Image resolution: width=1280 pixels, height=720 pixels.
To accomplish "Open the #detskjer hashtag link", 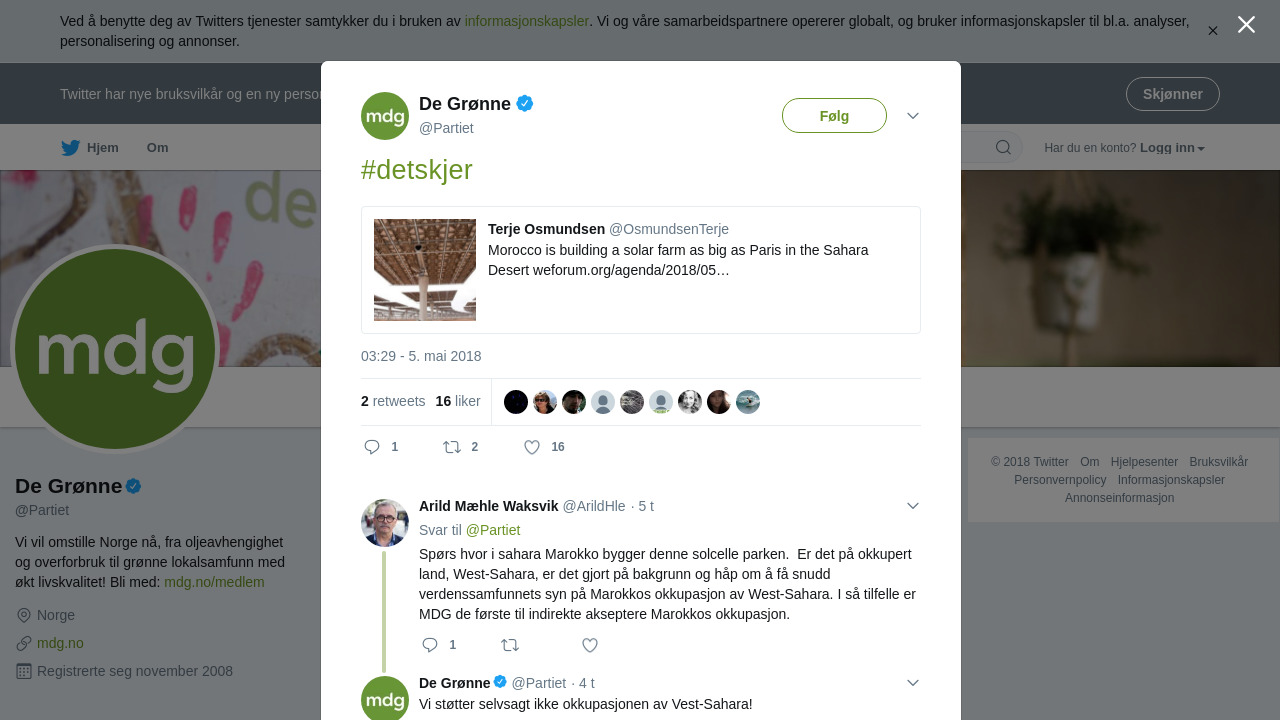I will (416, 170).
